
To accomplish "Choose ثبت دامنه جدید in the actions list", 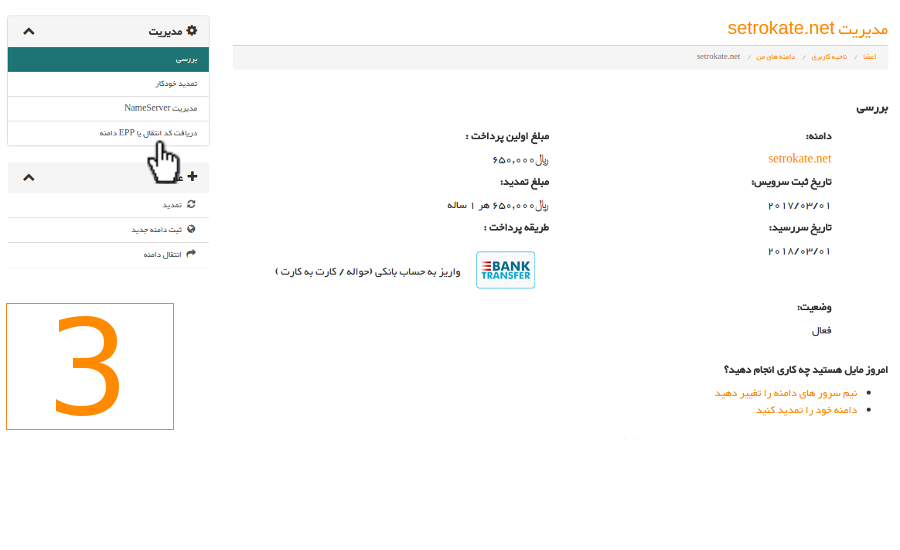I will click(108, 230).
